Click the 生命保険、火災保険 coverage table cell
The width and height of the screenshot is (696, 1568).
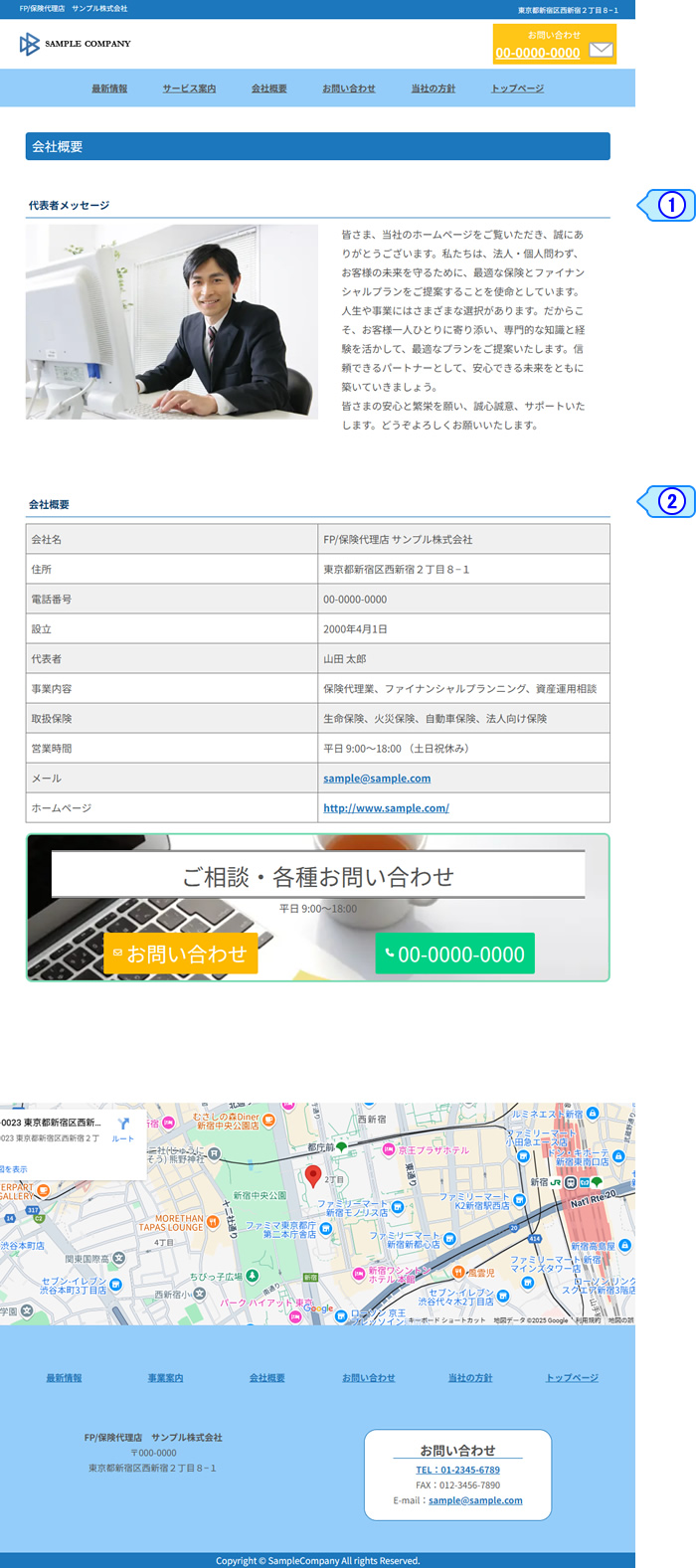[x=463, y=718]
